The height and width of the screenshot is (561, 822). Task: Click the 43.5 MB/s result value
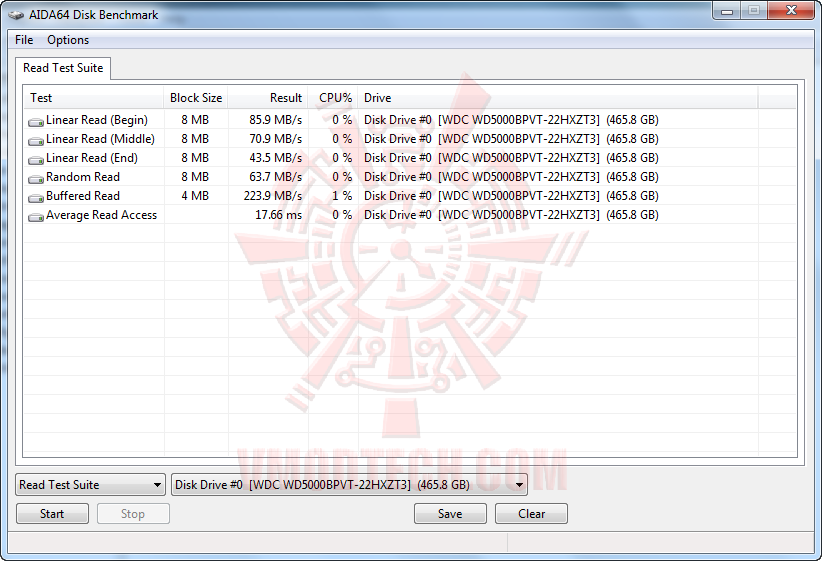tap(276, 157)
